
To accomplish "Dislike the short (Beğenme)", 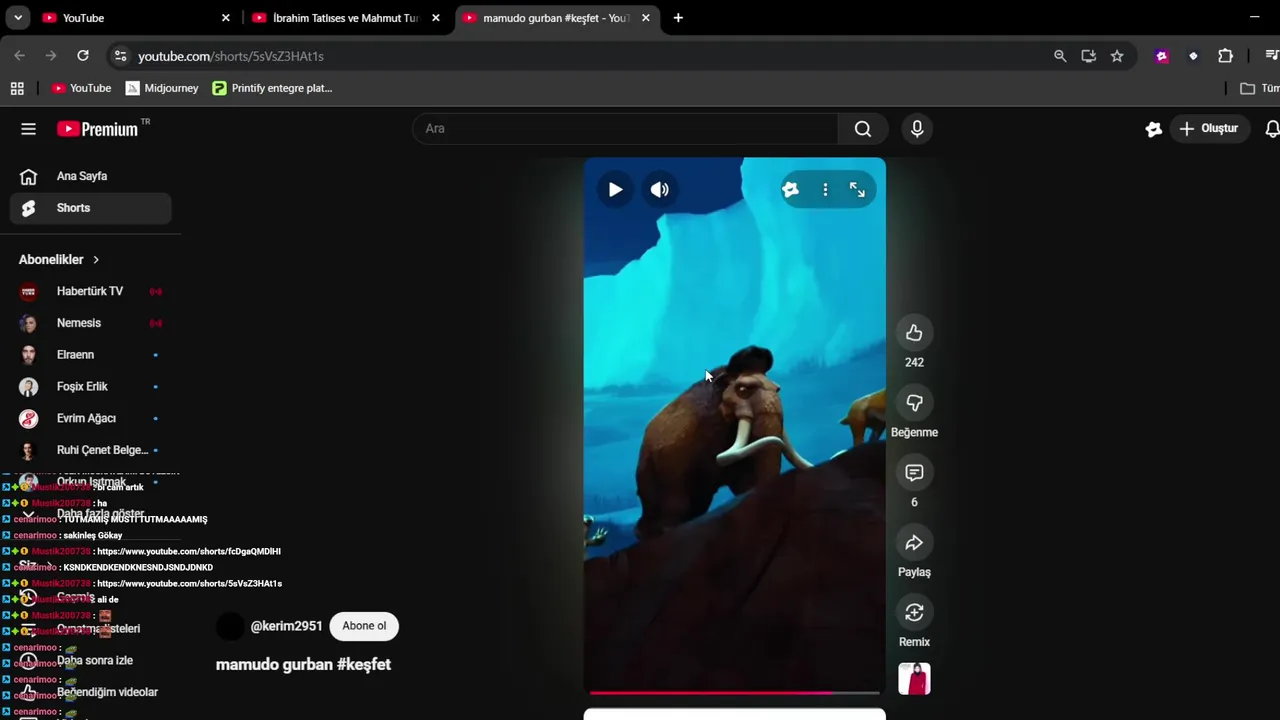I will 914,403.
